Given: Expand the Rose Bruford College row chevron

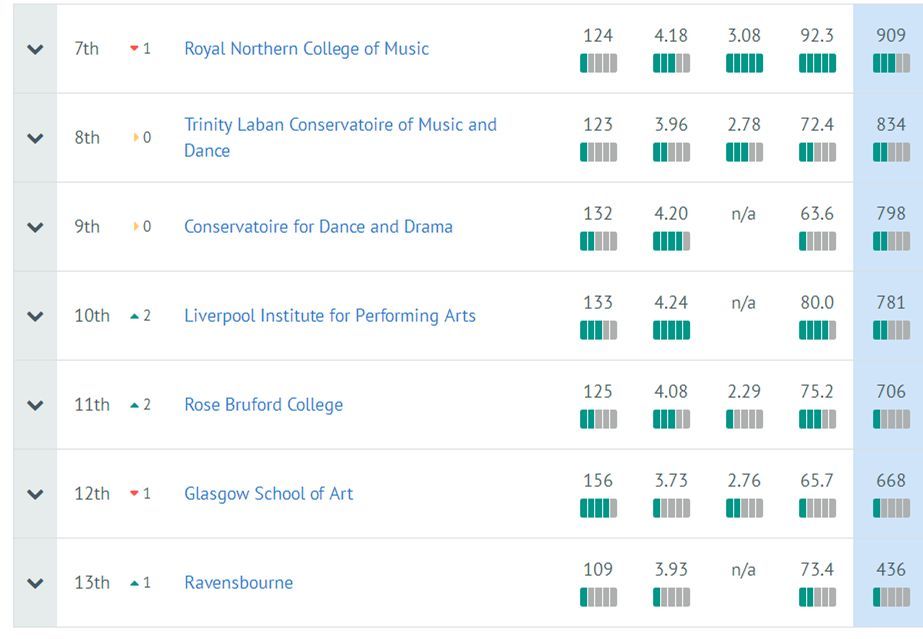Looking at the screenshot, I should click(35, 405).
